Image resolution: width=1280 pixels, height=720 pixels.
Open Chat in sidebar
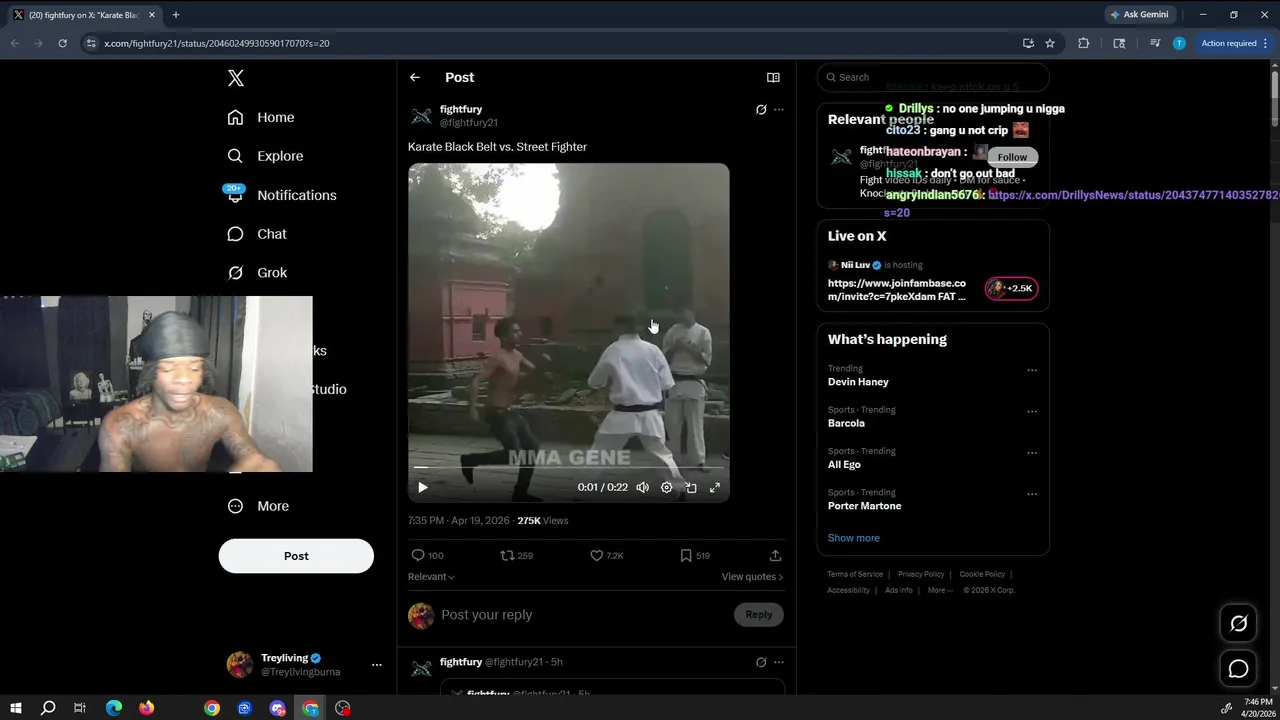tap(257, 234)
